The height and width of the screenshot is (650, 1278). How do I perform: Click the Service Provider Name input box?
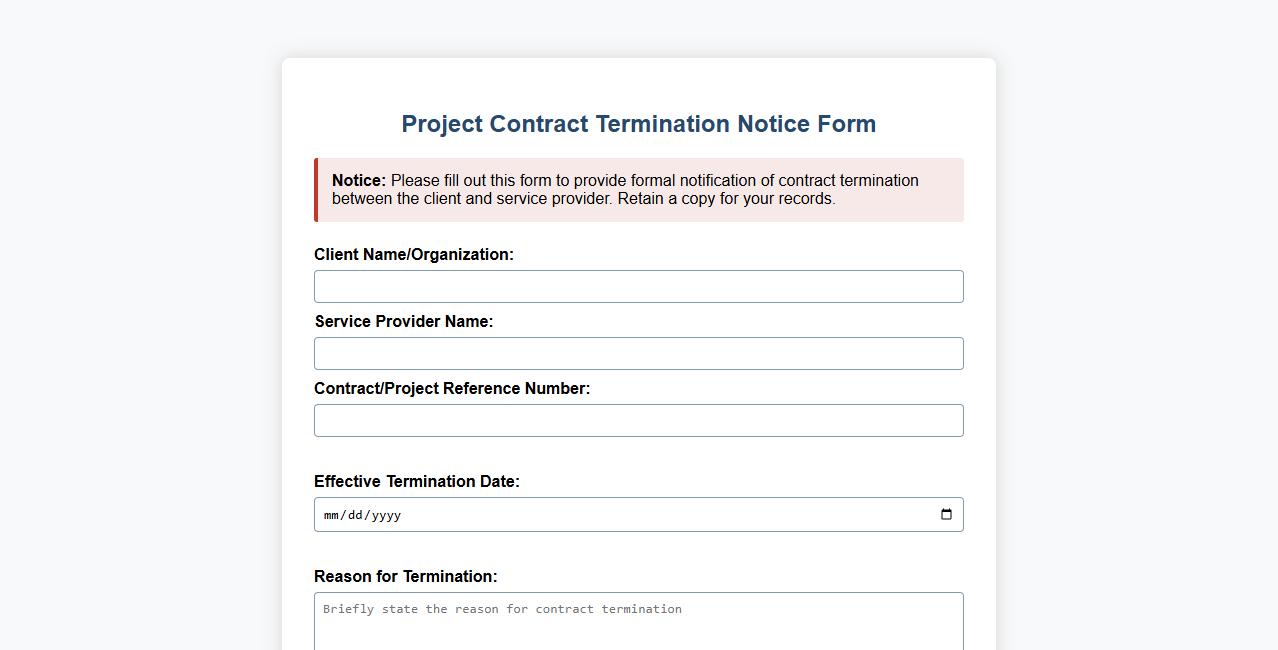[x=639, y=353]
